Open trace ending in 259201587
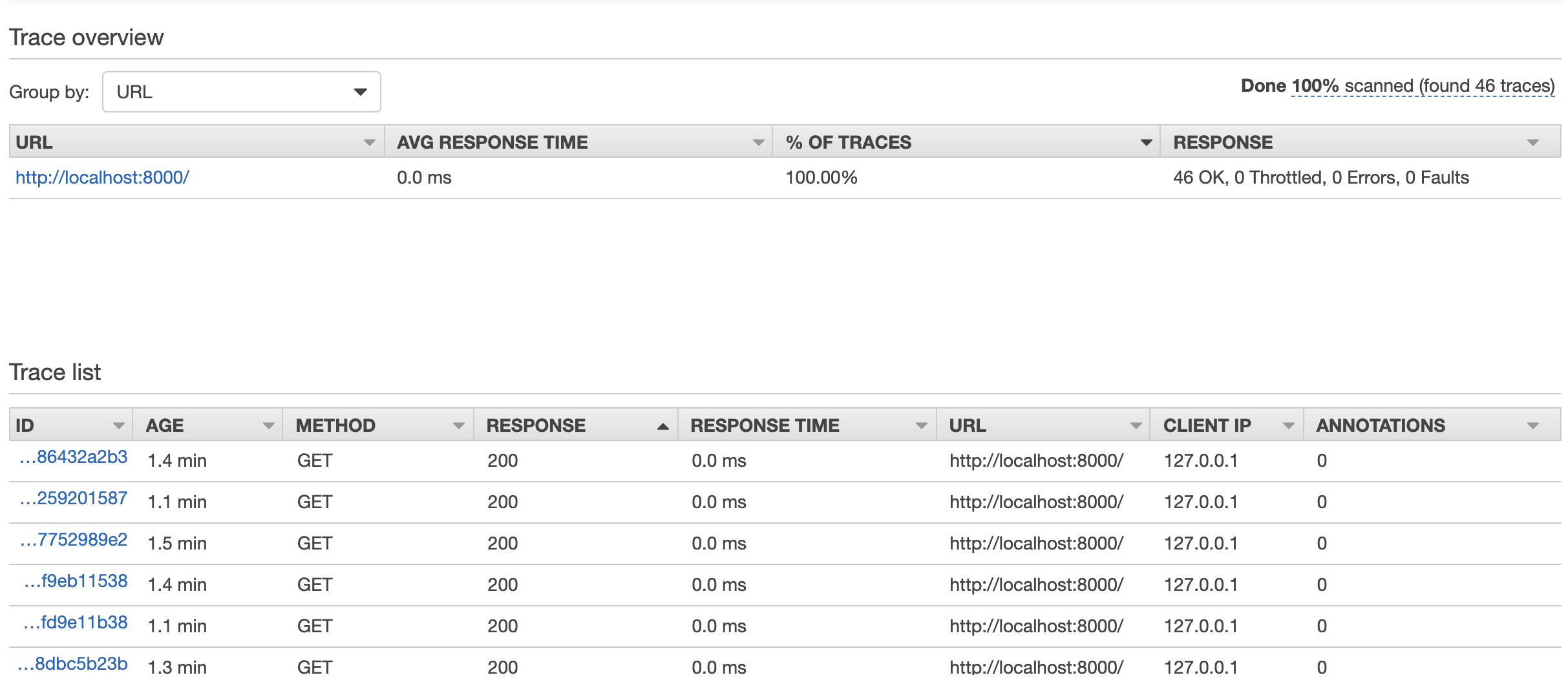Viewport: 1568px width, 684px height. click(74, 499)
